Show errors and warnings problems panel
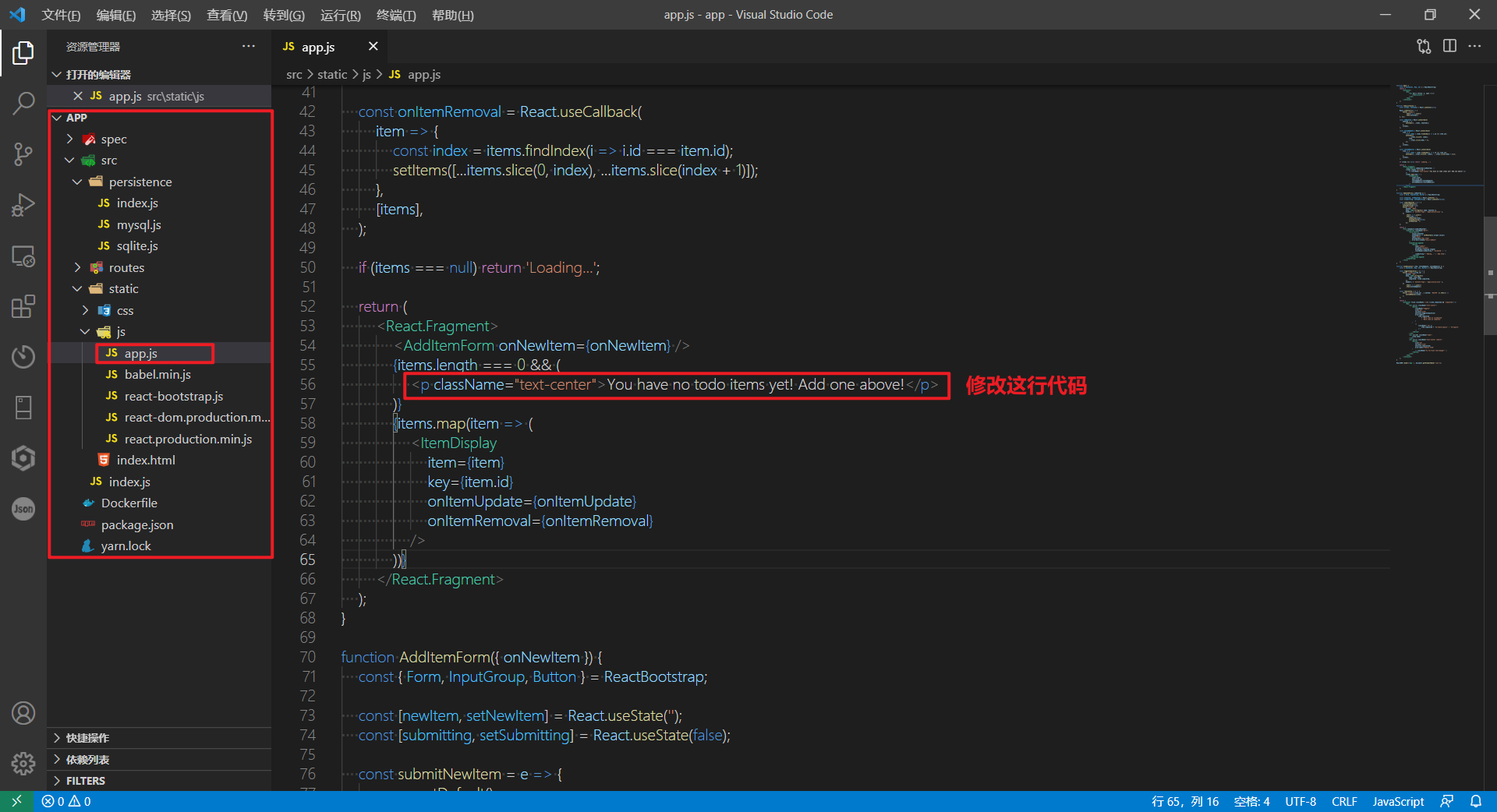Image resolution: width=1497 pixels, height=812 pixels. [x=66, y=801]
